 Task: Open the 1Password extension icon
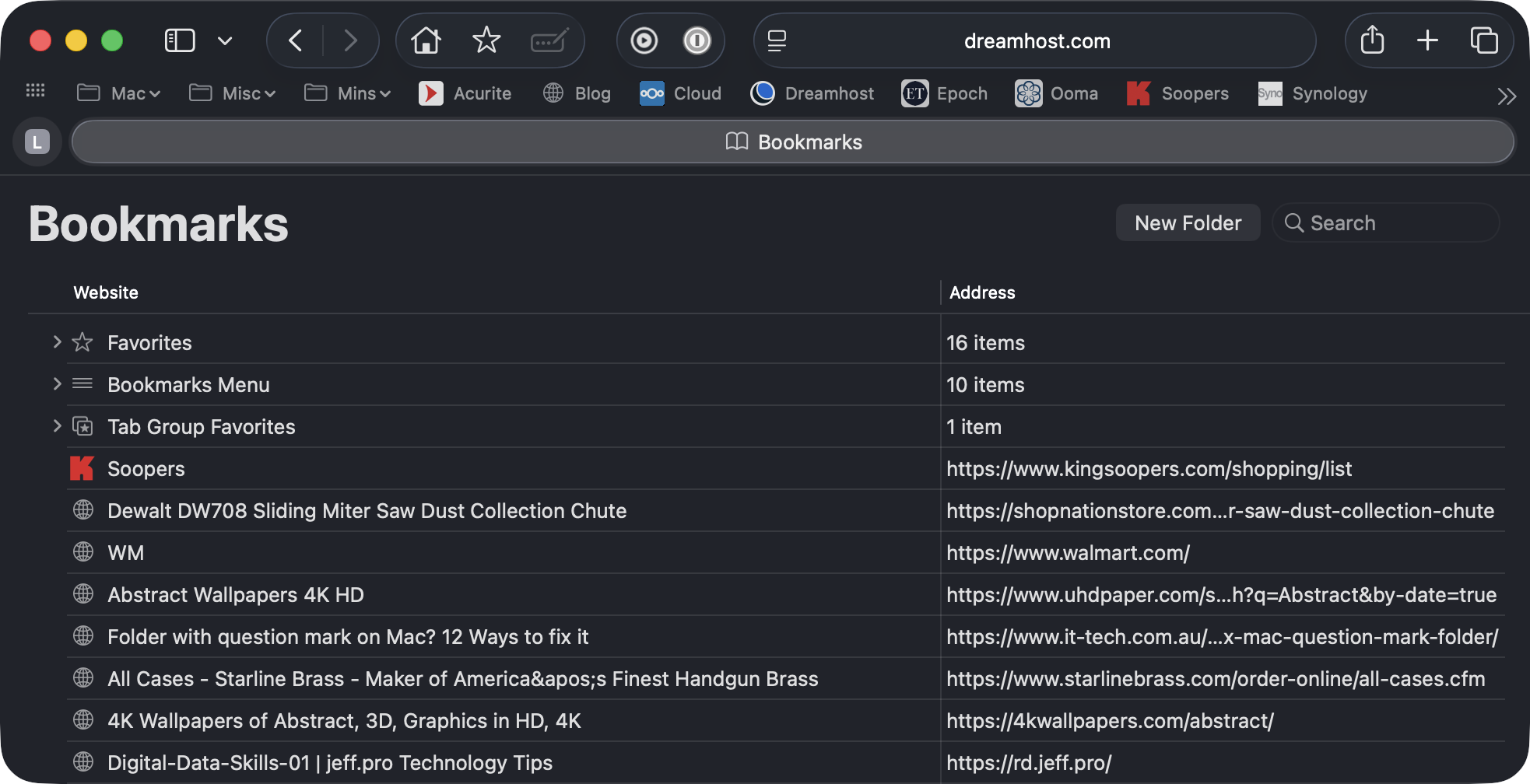pos(697,40)
